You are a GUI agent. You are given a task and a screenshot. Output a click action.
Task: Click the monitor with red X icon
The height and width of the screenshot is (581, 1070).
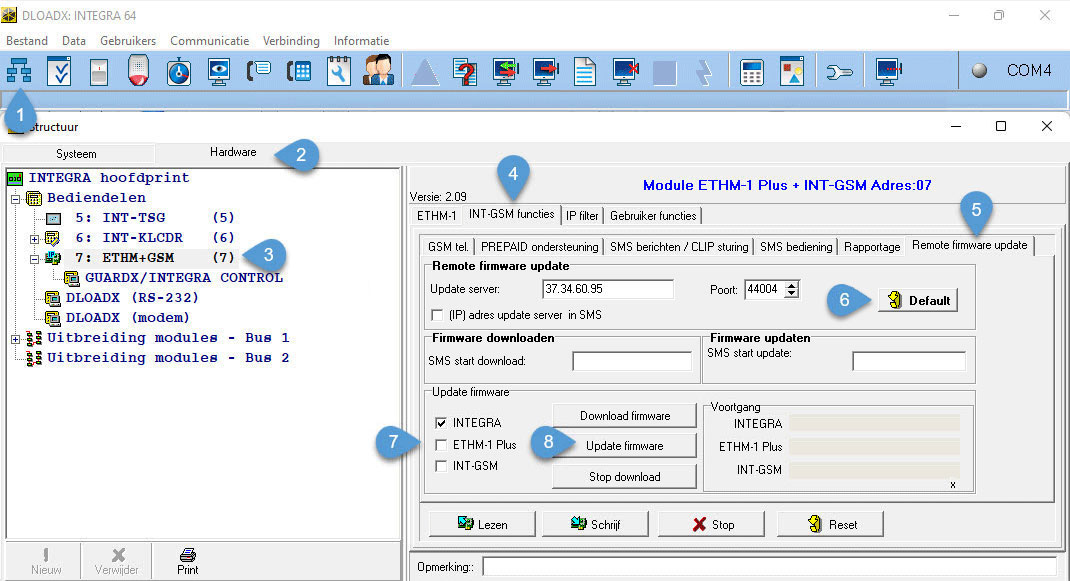click(624, 71)
